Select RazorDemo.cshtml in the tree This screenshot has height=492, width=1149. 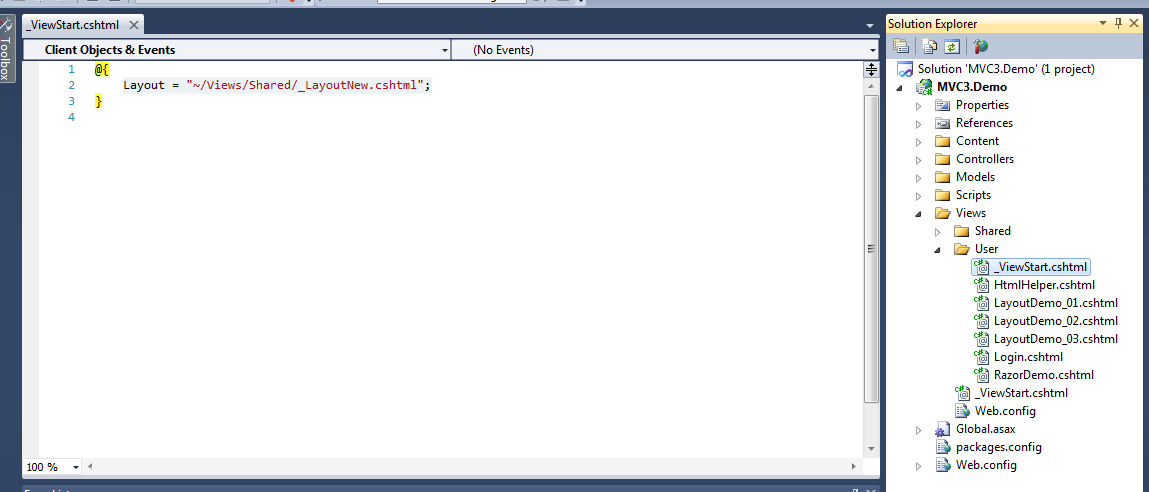click(x=1043, y=375)
